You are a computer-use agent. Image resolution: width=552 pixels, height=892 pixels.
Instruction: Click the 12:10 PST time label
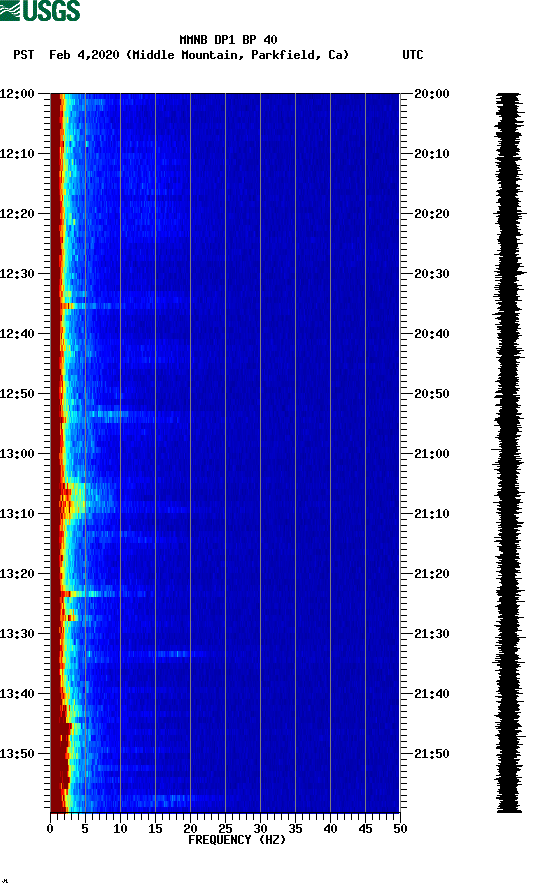tap(17, 154)
